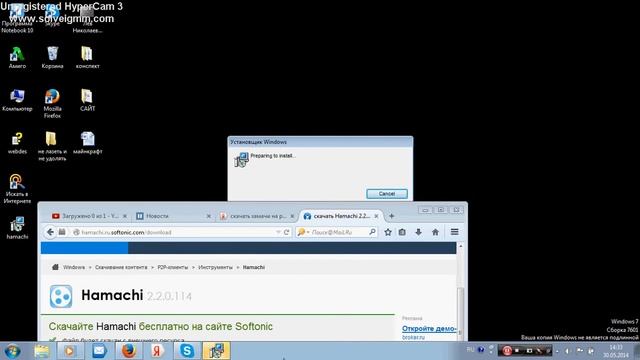The image size is (640, 360).
Task: Open Skype from the taskbar
Action: [x=187, y=351]
